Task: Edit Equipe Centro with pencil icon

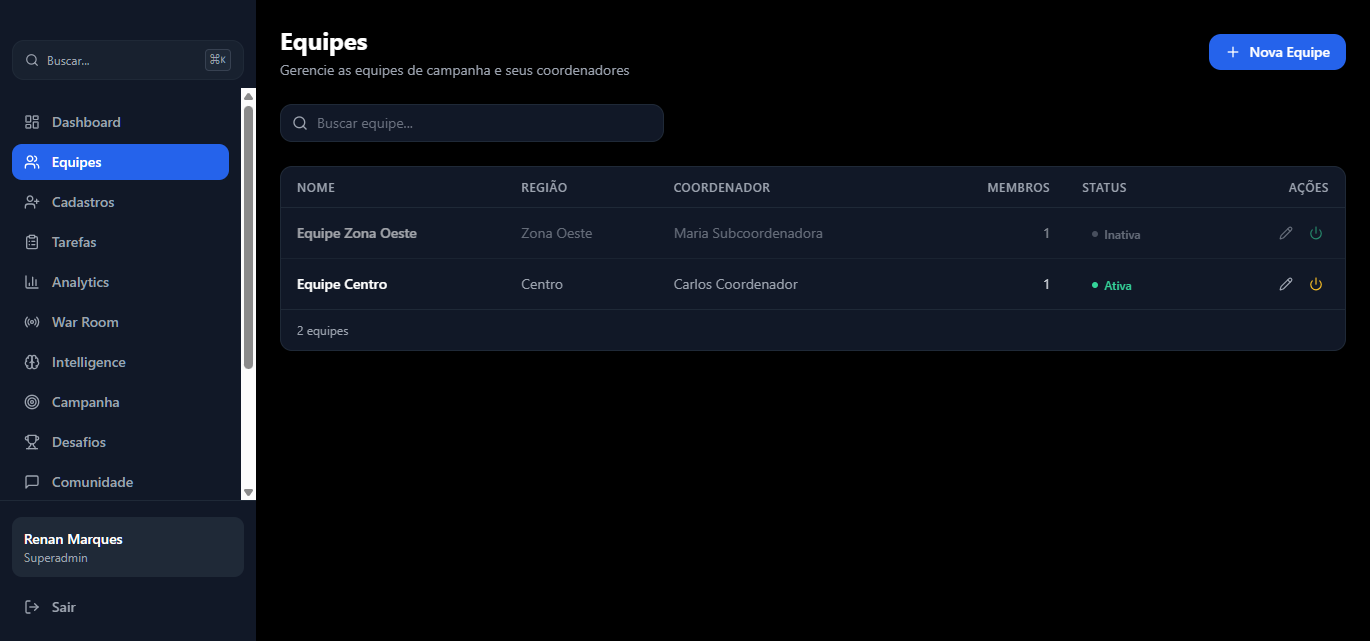Action: (x=1286, y=284)
